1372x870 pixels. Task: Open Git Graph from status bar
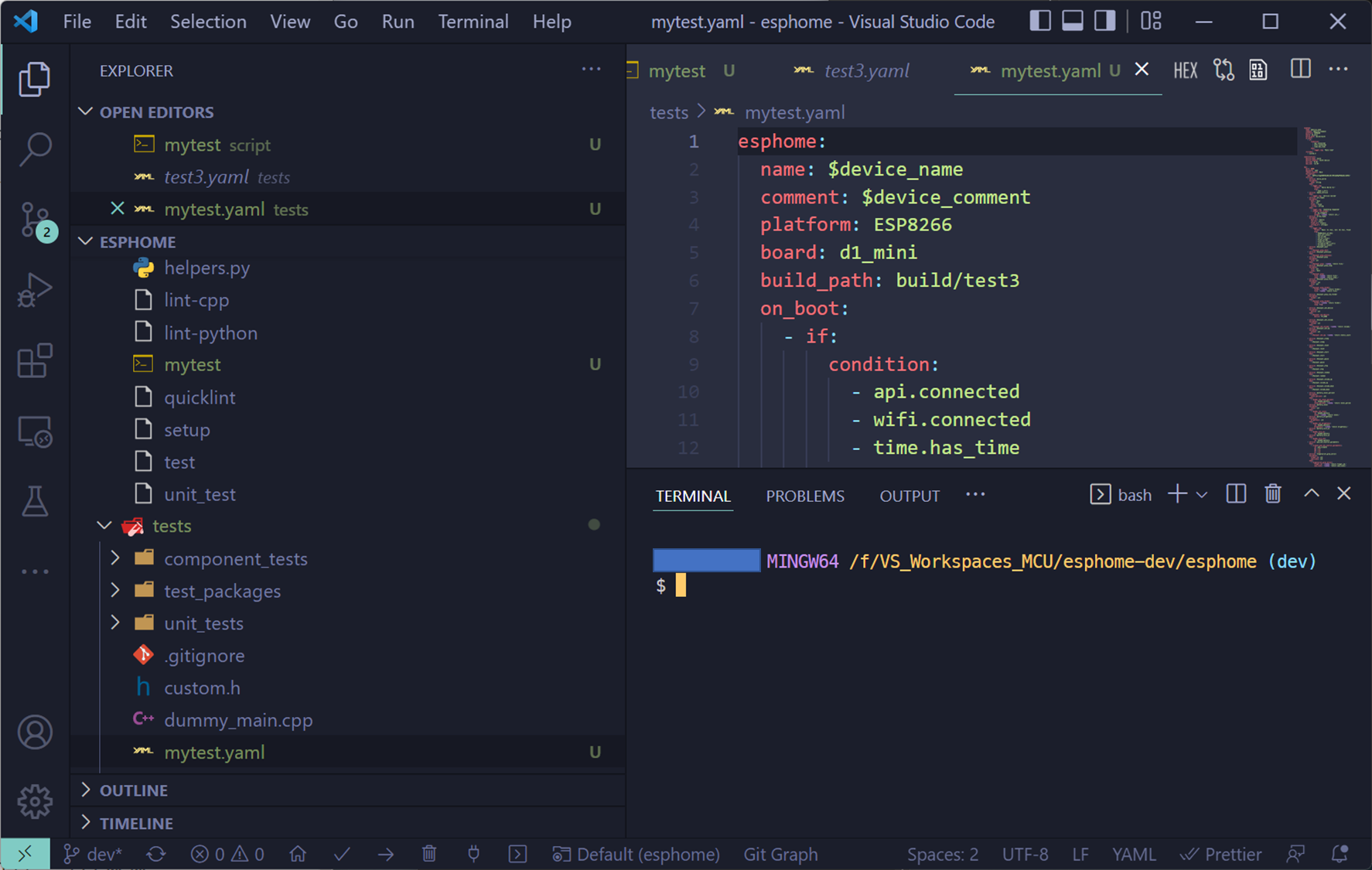780,854
